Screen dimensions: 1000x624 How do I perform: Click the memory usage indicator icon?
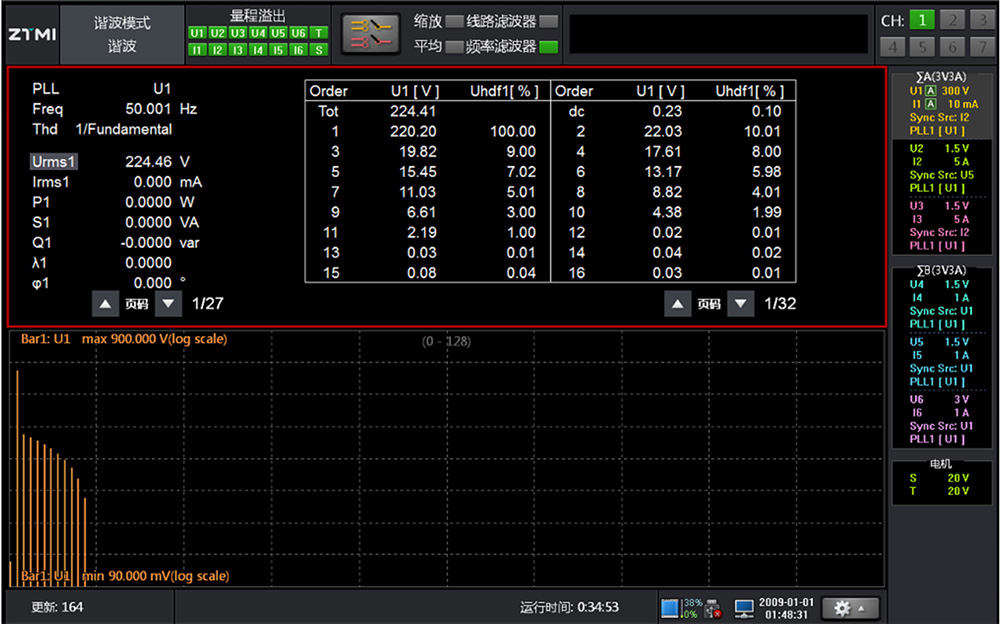pos(670,607)
